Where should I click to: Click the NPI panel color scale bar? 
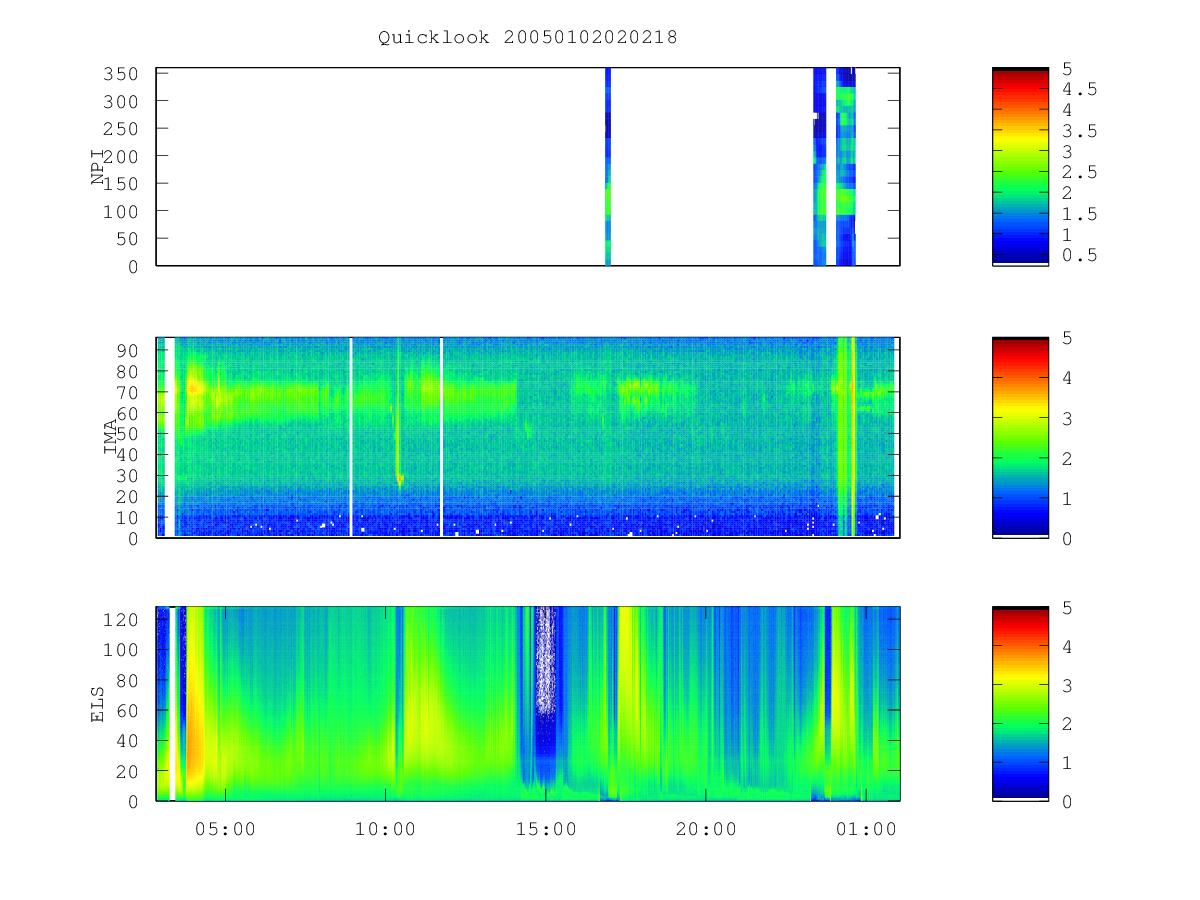[x=1020, y=167]
